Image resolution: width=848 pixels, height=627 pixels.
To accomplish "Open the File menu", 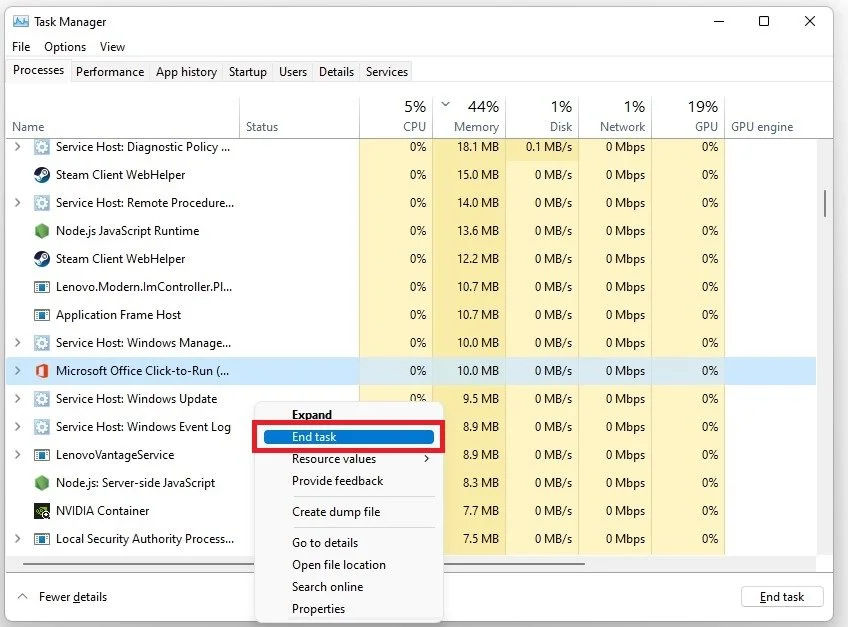I will click(x=21, y=47).
